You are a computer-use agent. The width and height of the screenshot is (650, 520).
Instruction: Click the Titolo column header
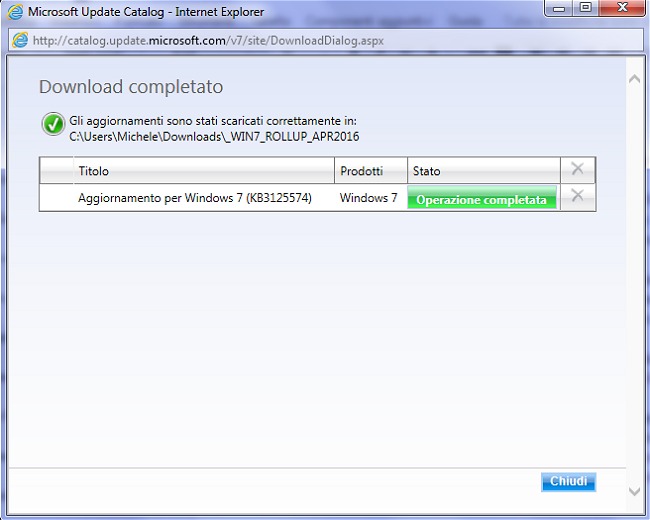coord(204,170)
